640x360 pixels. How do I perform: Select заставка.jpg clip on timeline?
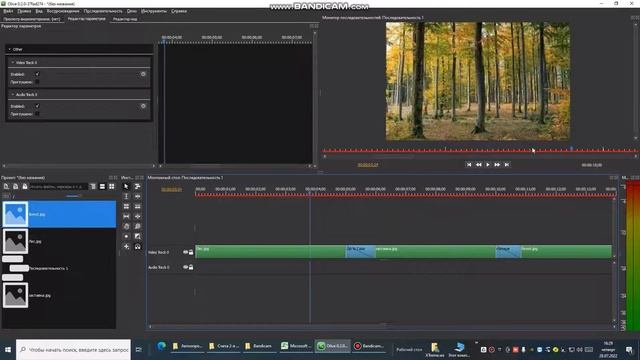pyautogui.click(x=435, y=251)
